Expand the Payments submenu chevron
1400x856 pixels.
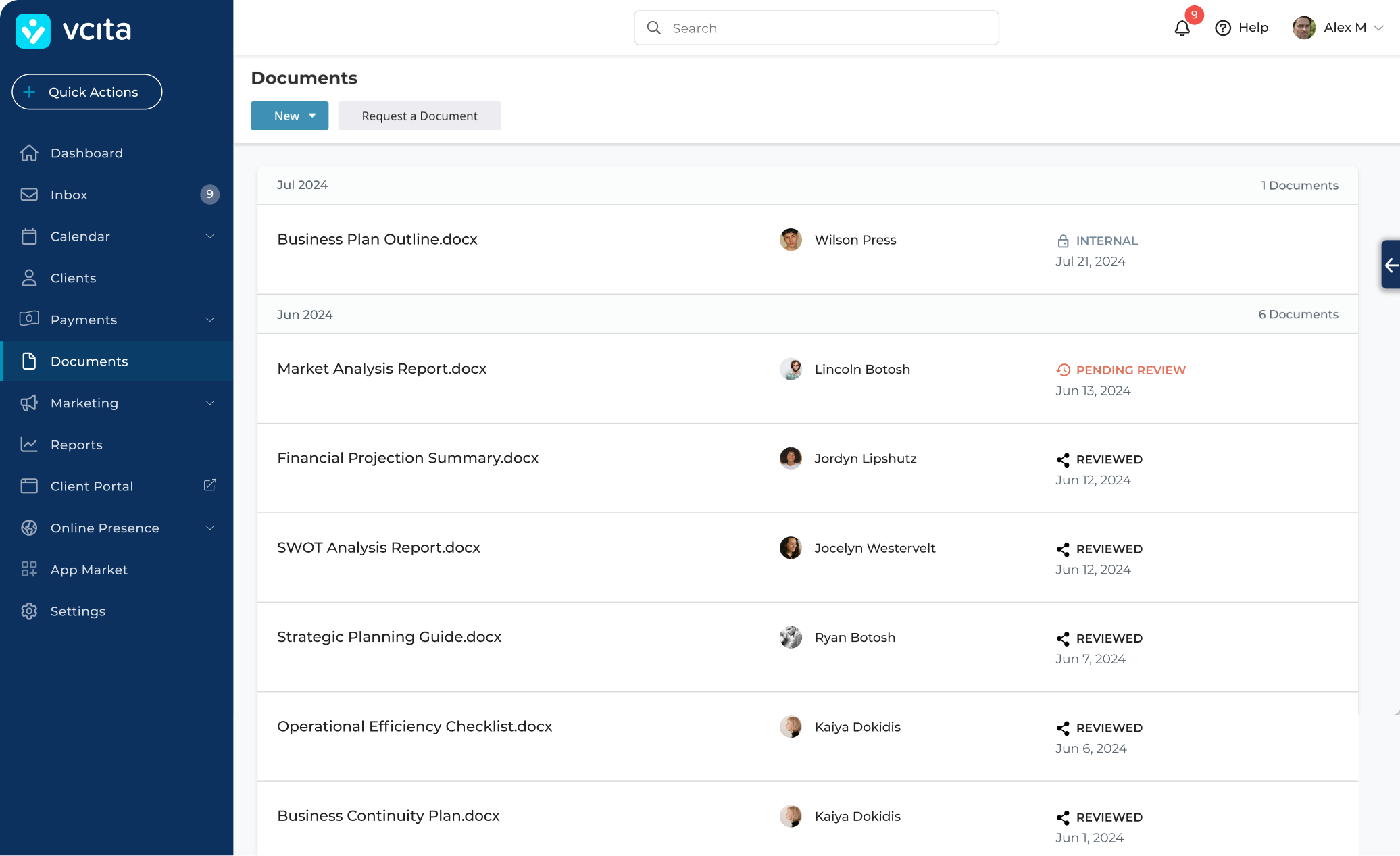click(209, 320)
